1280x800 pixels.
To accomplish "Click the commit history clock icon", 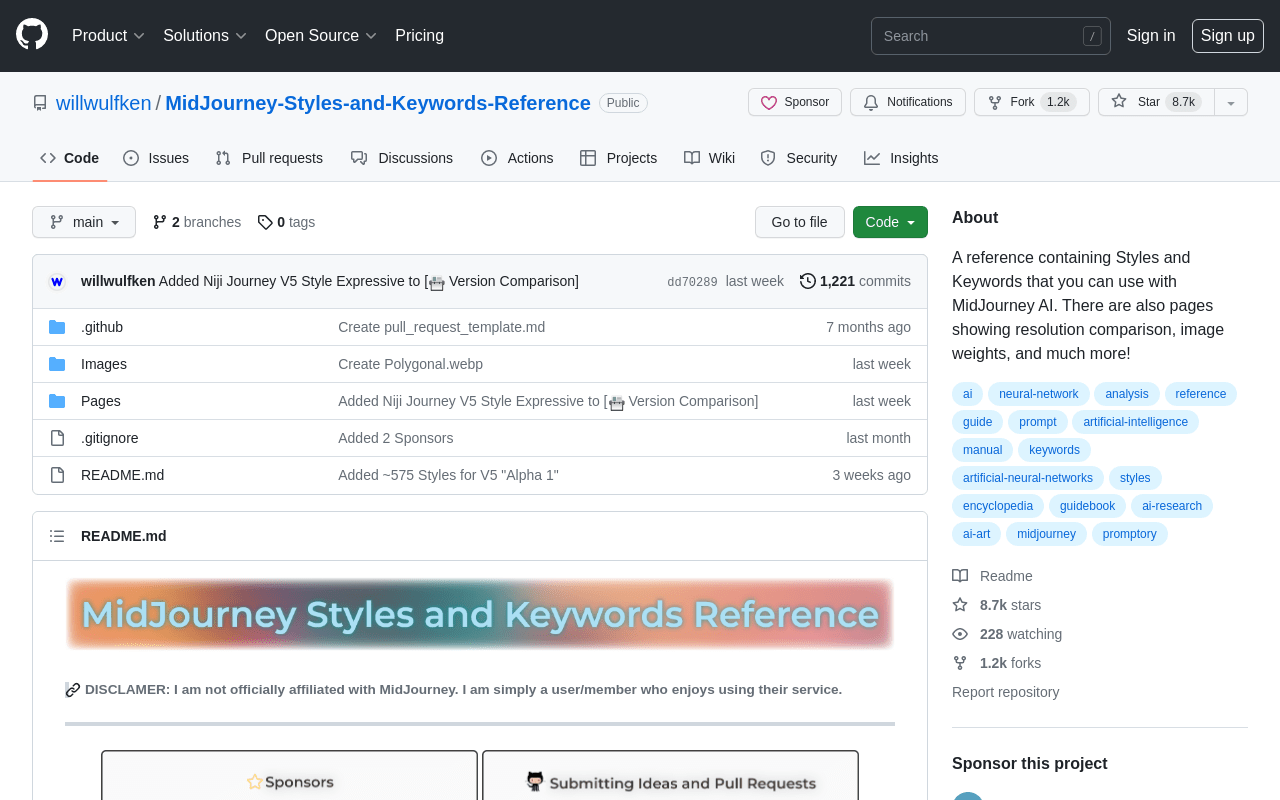I will click(x=808, y=281).
